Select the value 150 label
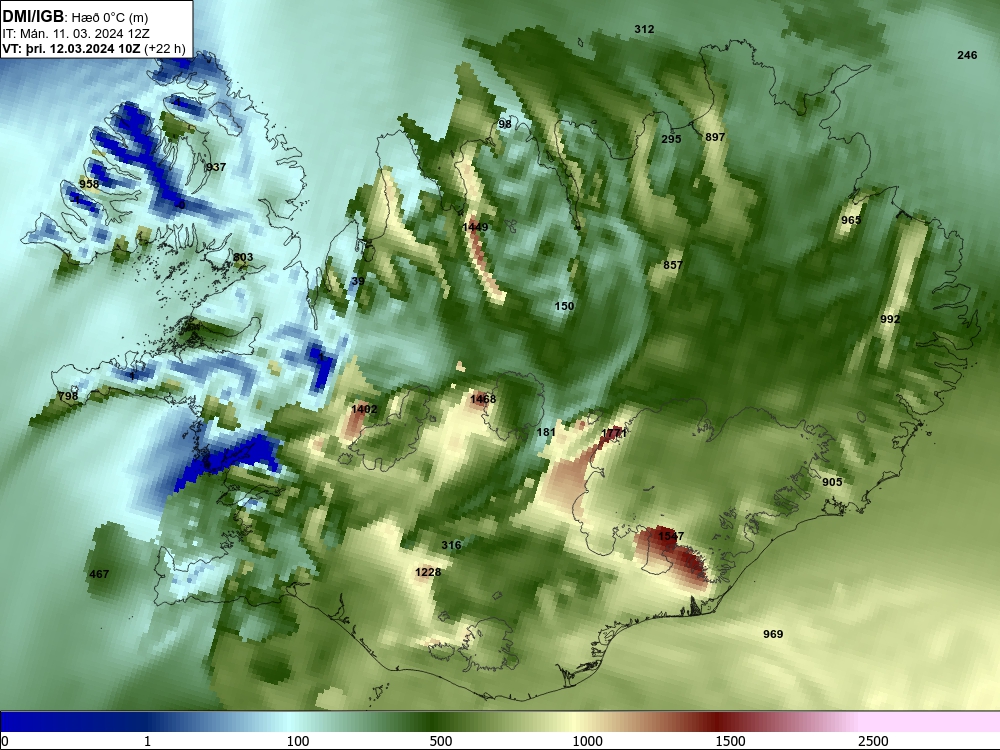 564,306
